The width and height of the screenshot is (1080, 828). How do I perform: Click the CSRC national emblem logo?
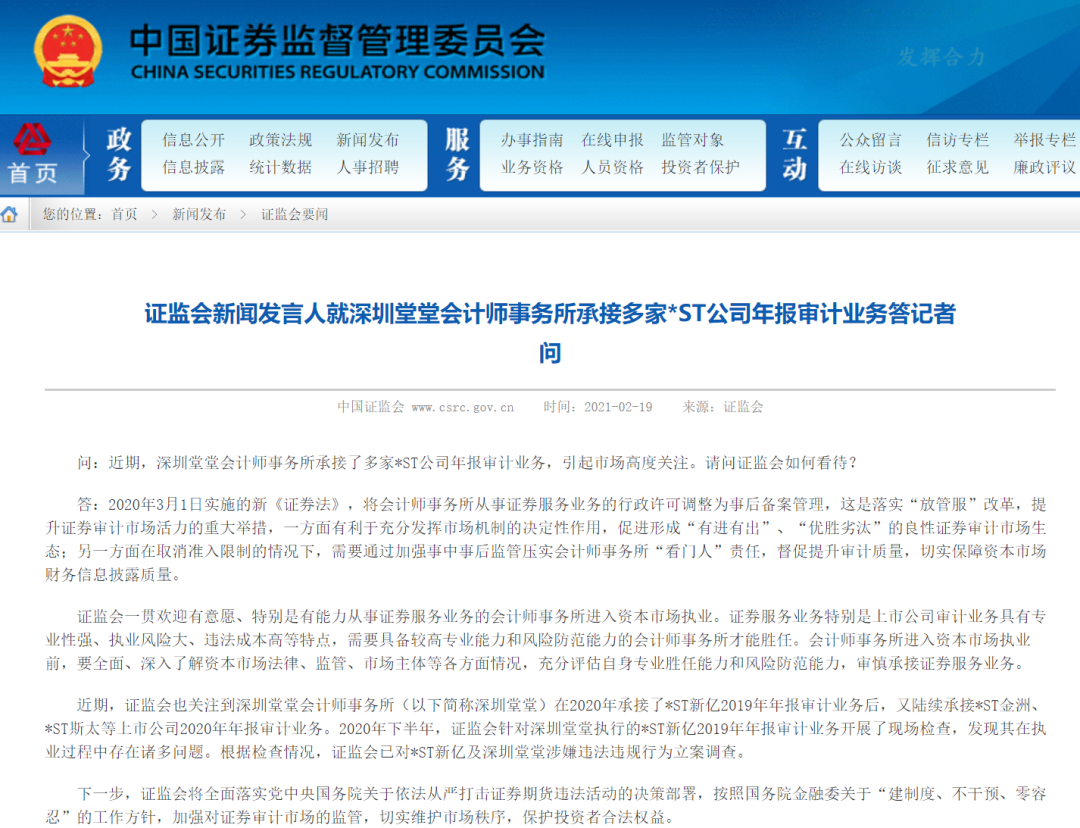[68, 51]
